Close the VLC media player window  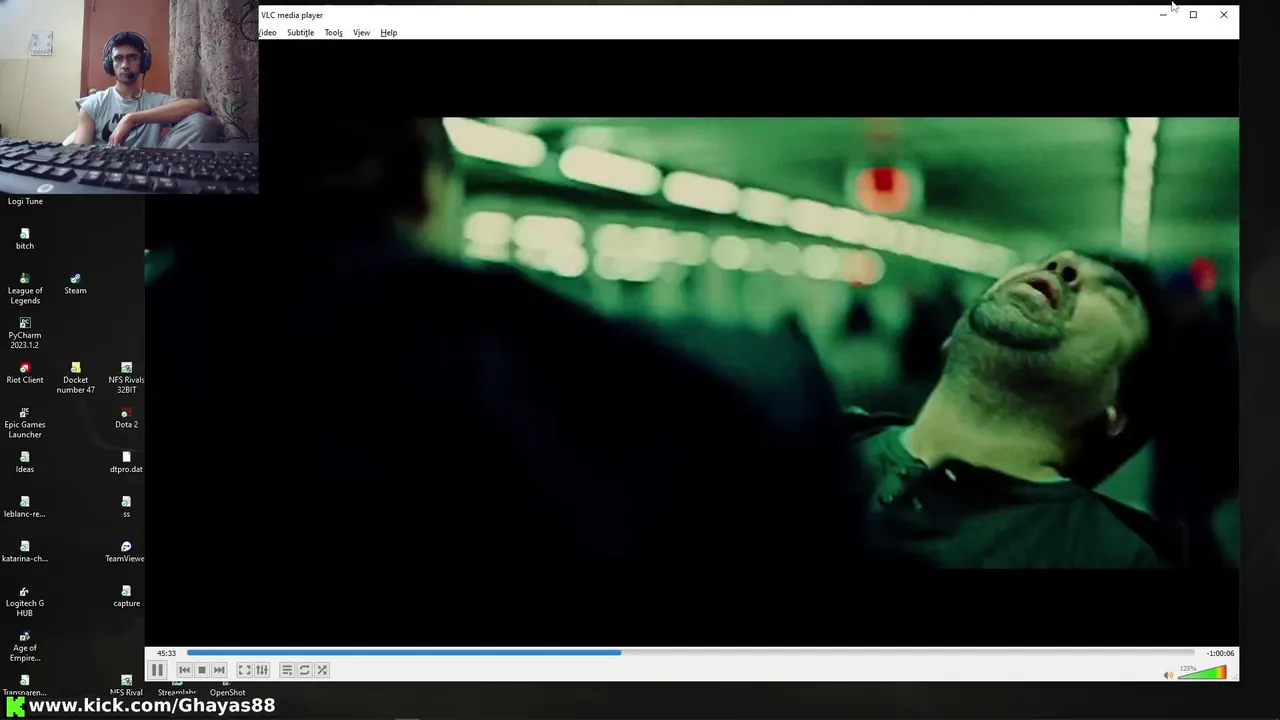point(1223,15)
